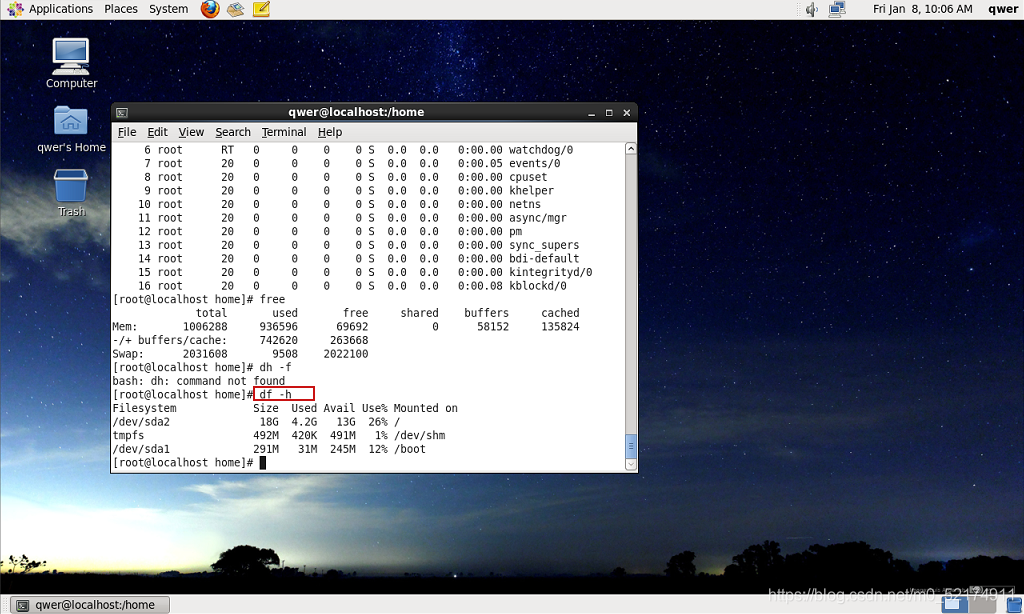Click the terminal title bar text

pos(356,112)
